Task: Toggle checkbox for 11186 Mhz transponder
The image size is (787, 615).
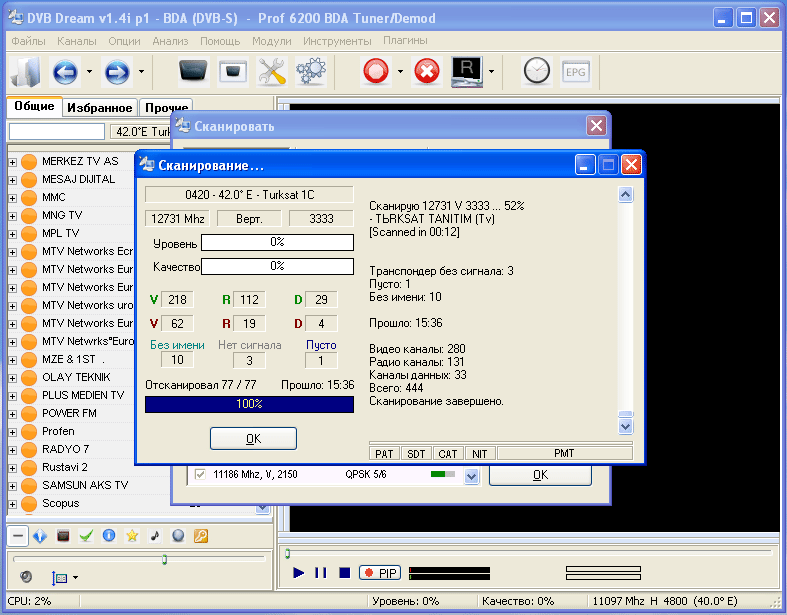Action: 200,474
